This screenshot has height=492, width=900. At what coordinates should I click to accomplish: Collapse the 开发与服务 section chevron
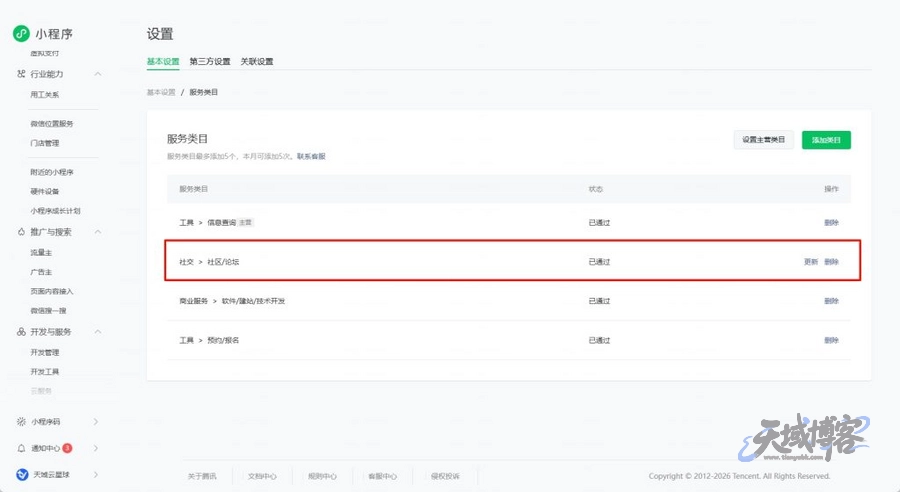pyautogui.click(x=98, y=332)
